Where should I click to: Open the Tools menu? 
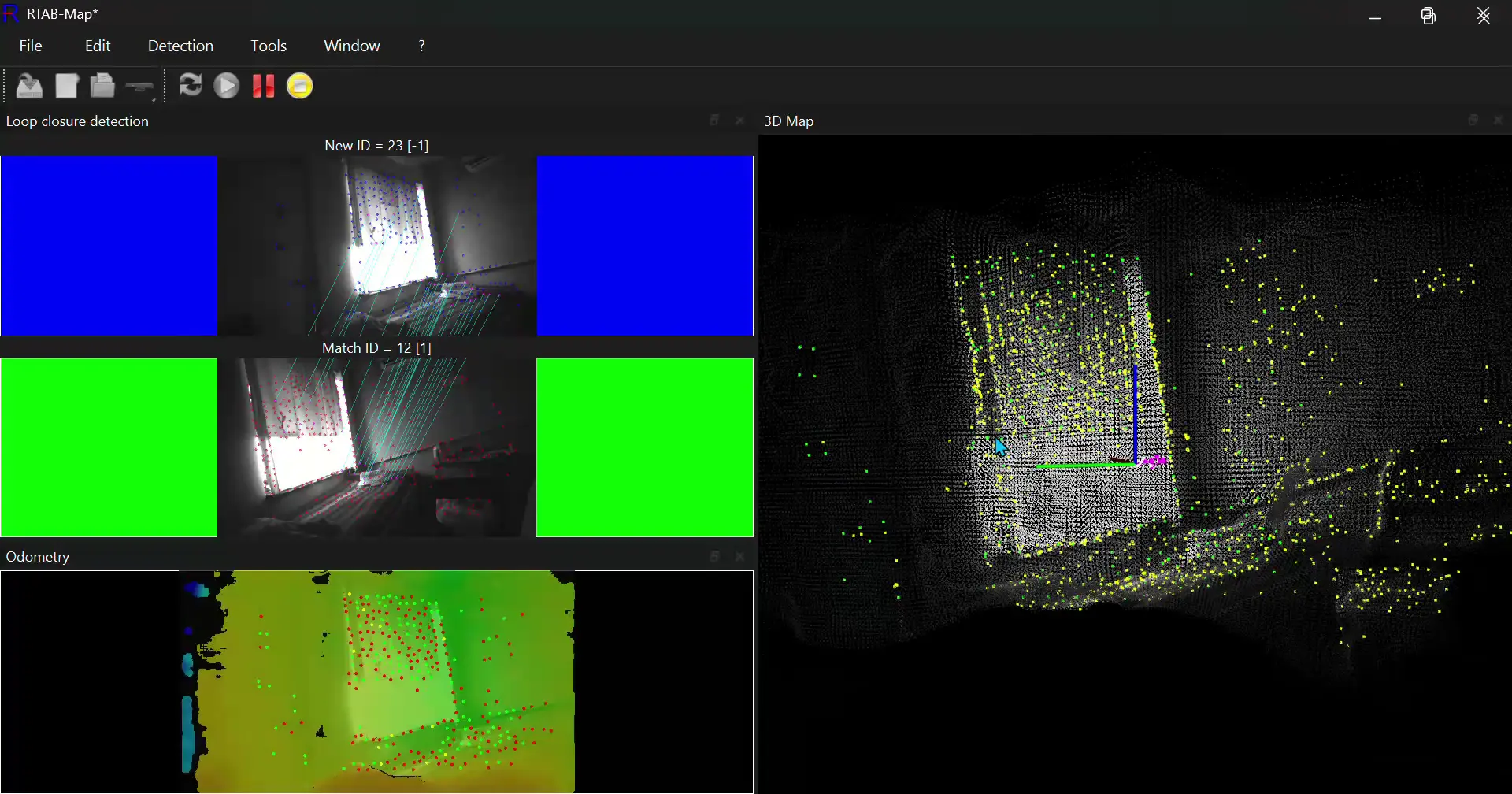[269, 46]
